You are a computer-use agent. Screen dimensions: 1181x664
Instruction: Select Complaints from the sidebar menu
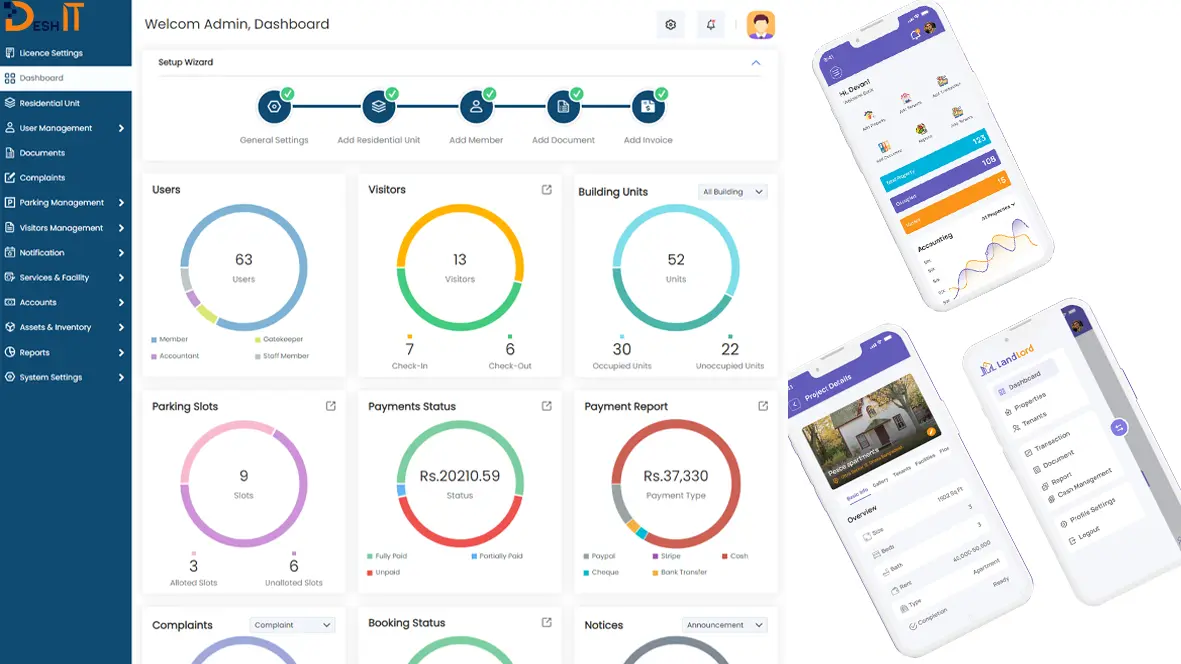click(x=42, y=178)
